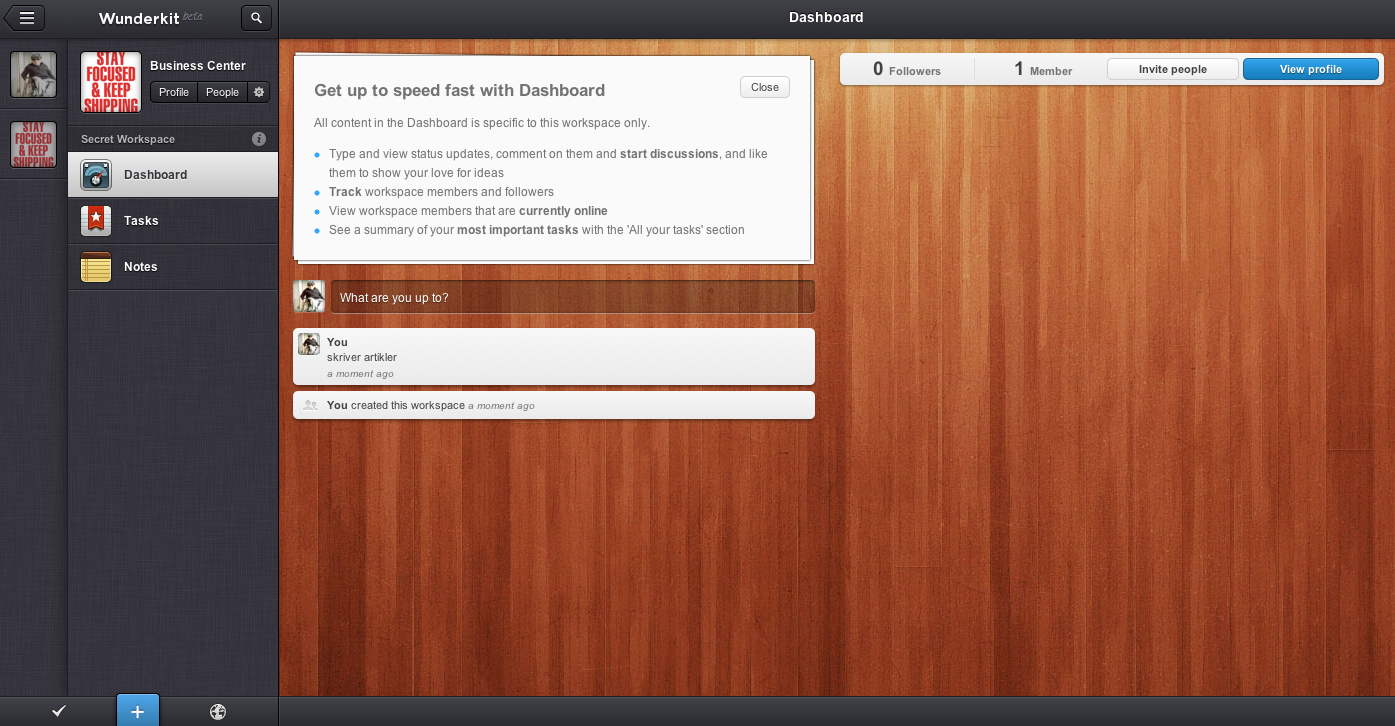1395x726 pixels.
Task: Select the Stay Focused workspace thumbnail in left strip
Action: click(34, 145)
